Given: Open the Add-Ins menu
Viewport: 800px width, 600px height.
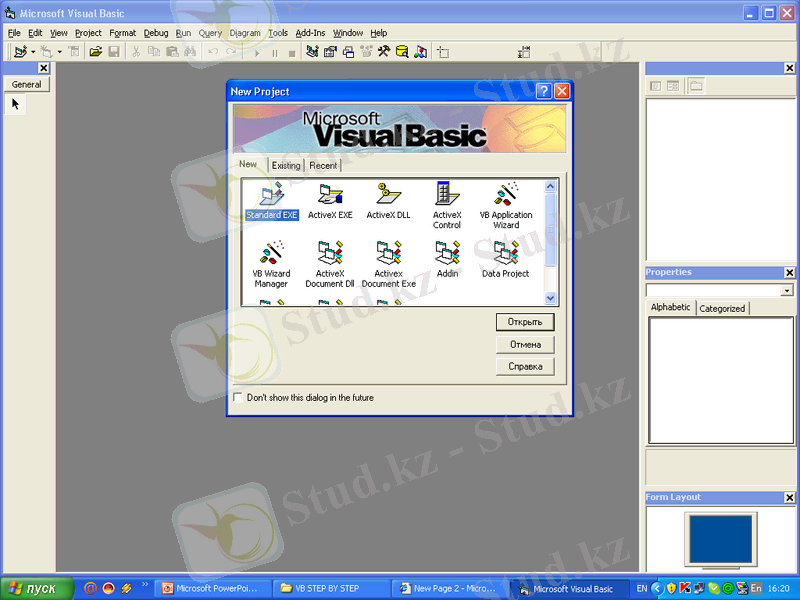Looking at the screenshot, I should pyautogui.click(x=310, y=33).
